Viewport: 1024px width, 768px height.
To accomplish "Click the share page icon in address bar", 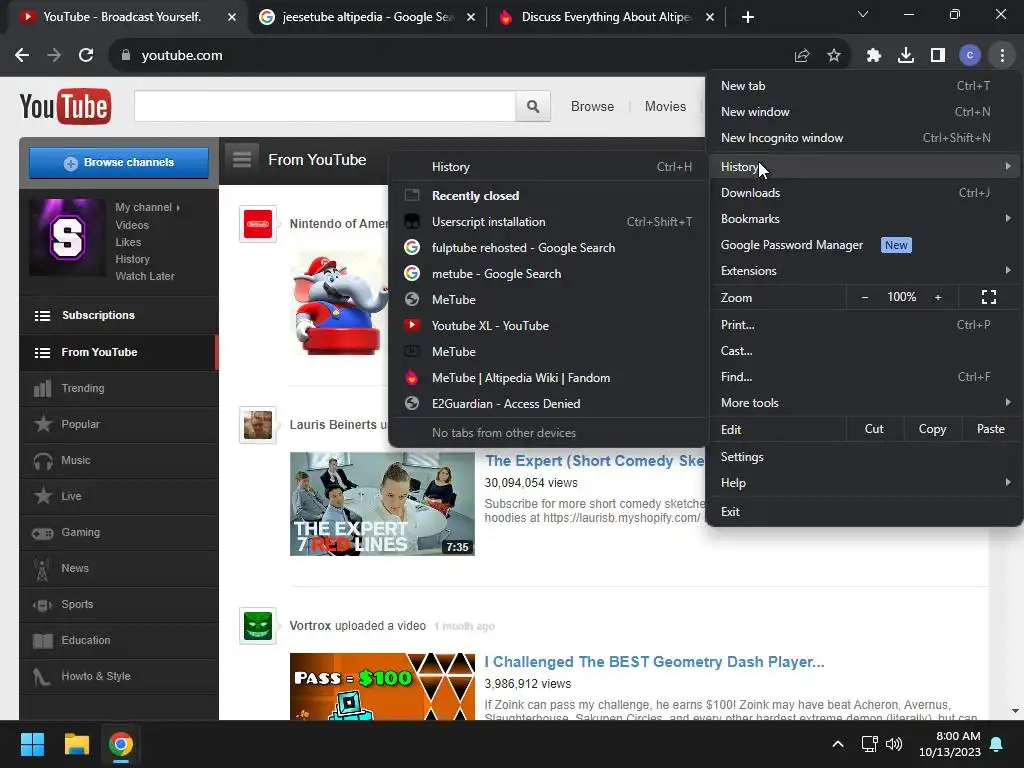I will pos(802,56).
